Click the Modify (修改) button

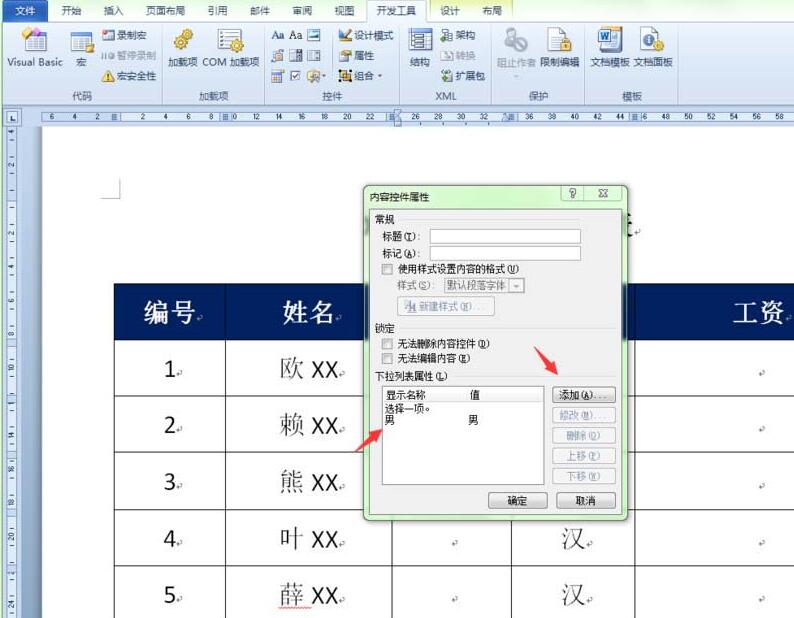[x=583, y=415]
